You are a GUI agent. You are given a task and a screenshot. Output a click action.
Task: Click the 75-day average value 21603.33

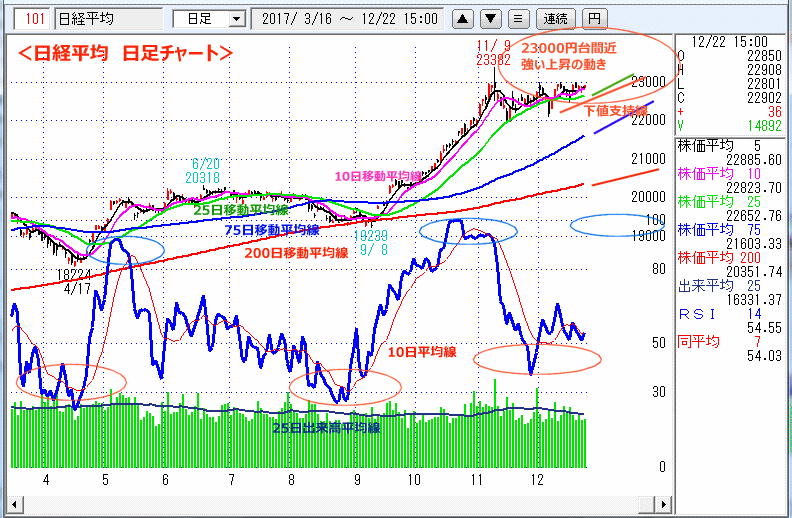[x=754, y=244]
